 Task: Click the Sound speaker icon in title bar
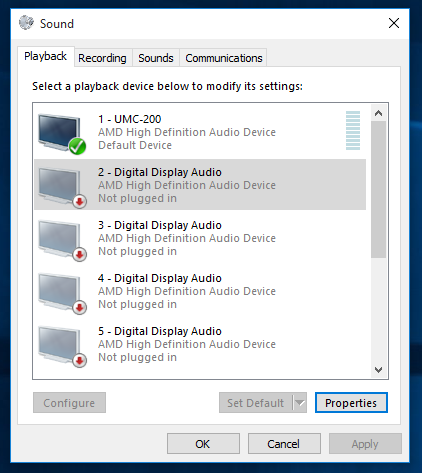pyautogui.click(x=26, y=23)
